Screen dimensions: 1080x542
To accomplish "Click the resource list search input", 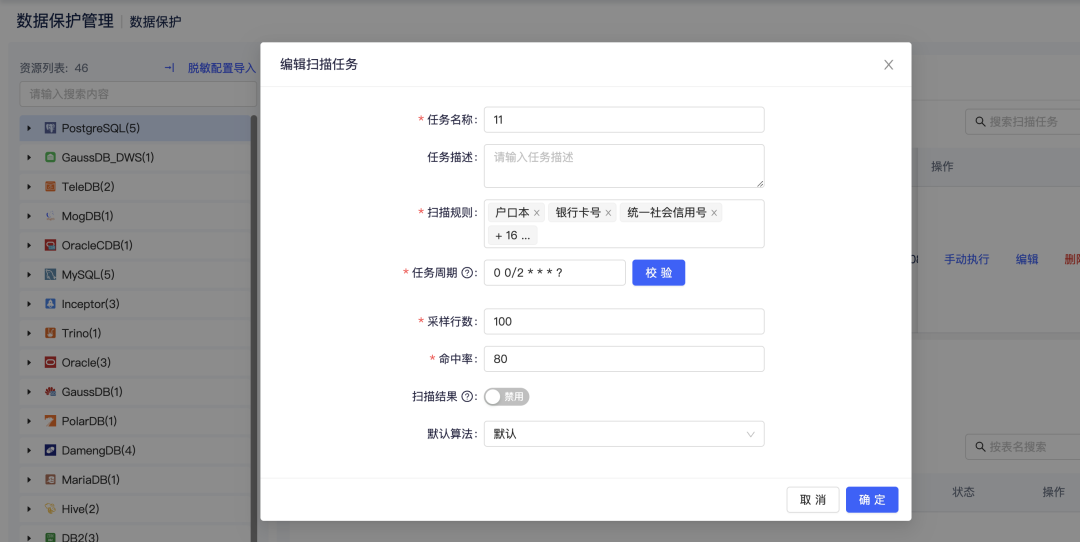I will pyautogui.click(x=138, y=94).
